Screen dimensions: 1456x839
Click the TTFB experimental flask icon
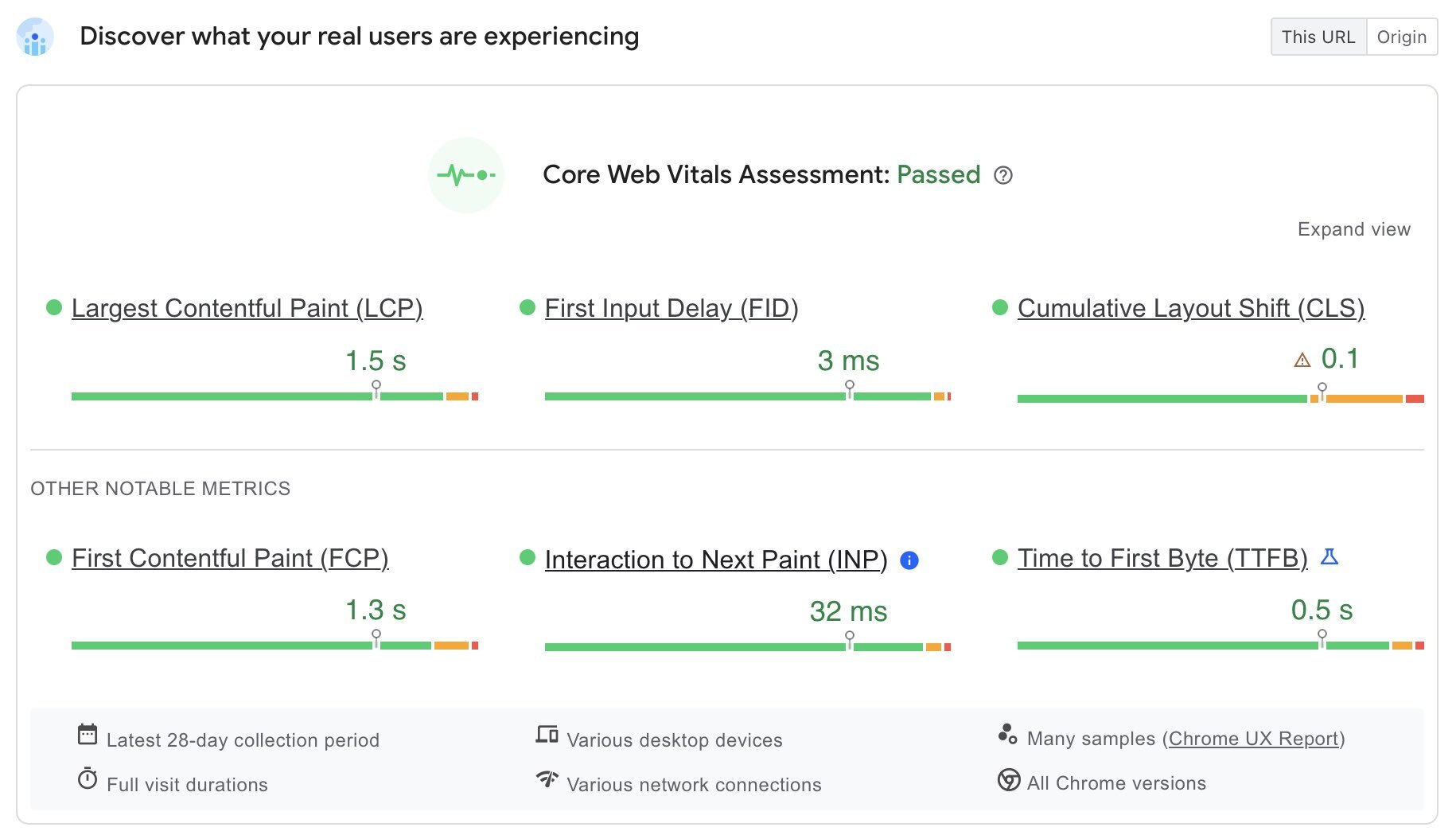point(1329,557)
